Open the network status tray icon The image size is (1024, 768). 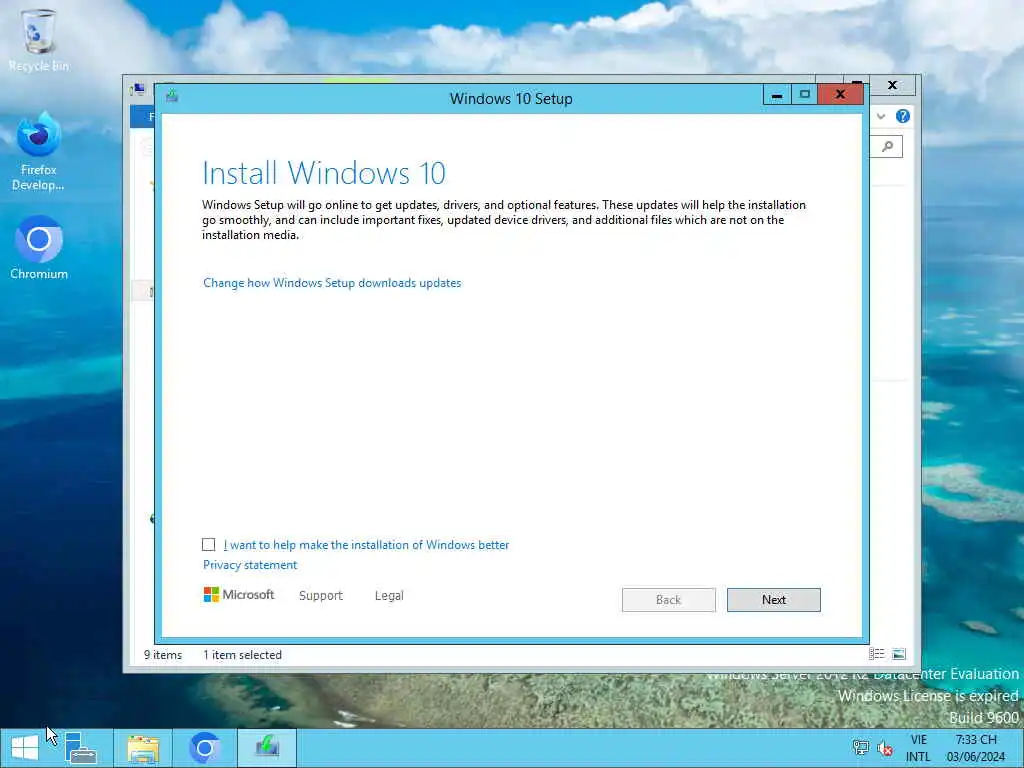(861, 748)
